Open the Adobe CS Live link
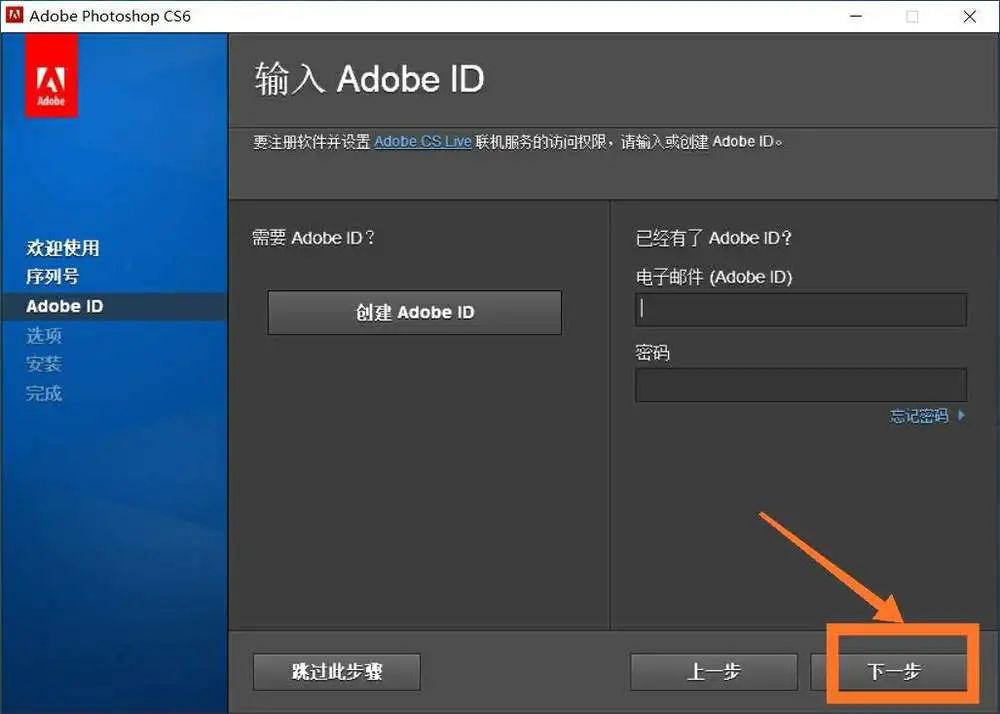Viewport: 1000px width, 714px height. pyautogui.click(x=422, y=142)
